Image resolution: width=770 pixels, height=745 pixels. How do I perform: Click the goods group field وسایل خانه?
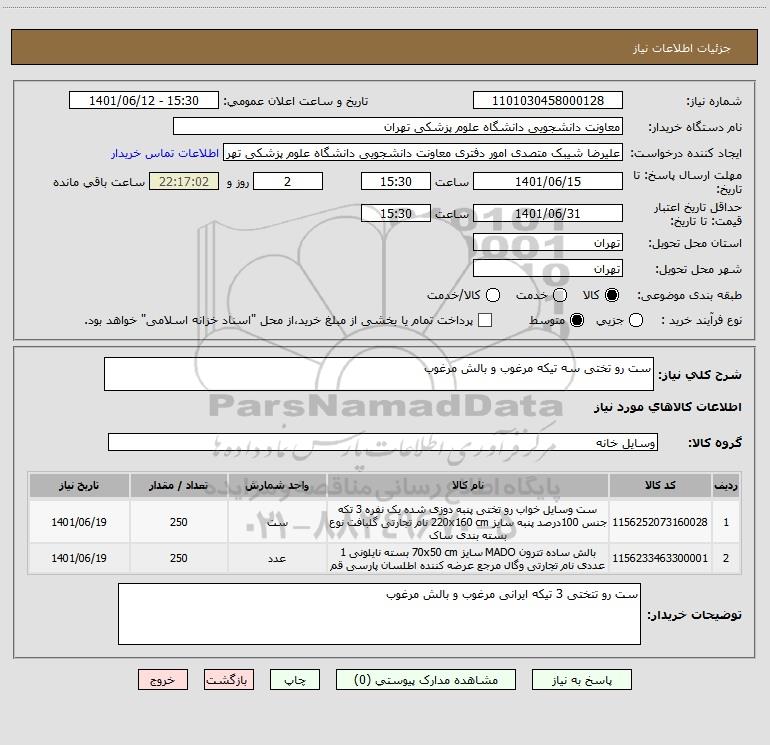click(383, 442)
